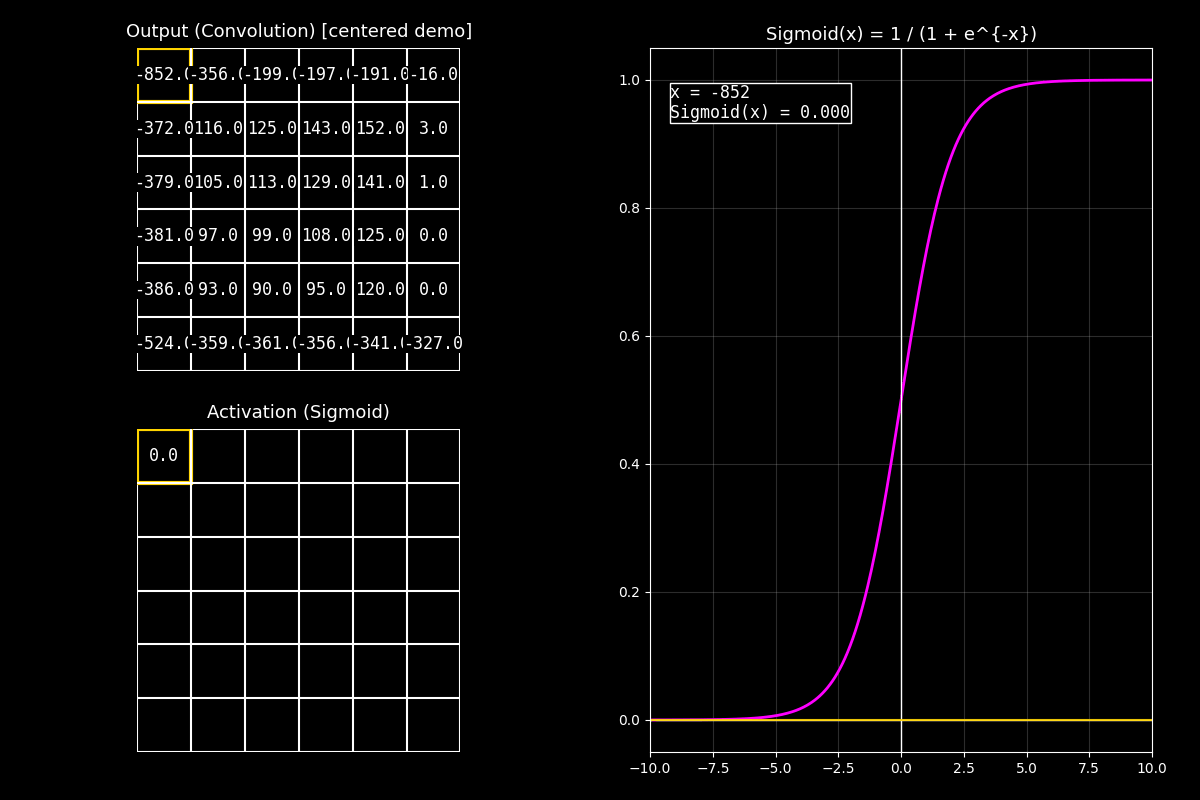
Task: Click sigmoid curve where it crosses x=0 line
Action: [901, 400]
